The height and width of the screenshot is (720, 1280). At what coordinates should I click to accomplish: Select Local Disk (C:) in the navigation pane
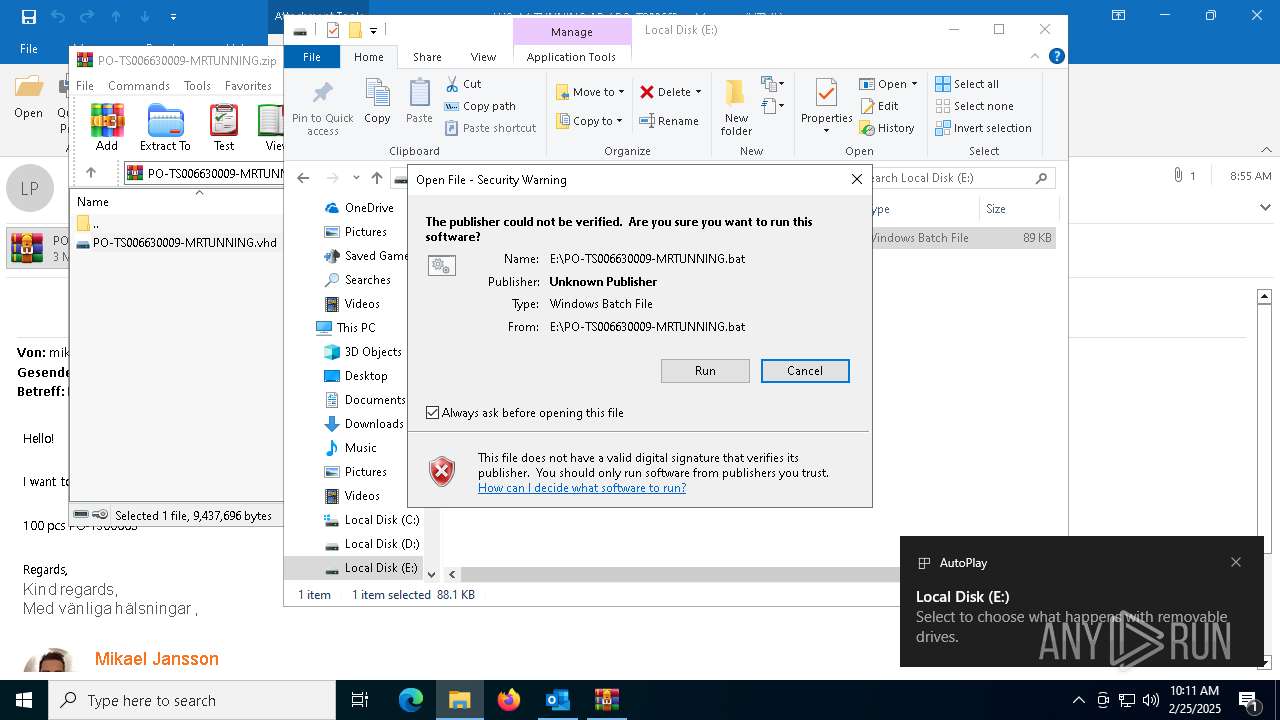[x=371, y=520]
